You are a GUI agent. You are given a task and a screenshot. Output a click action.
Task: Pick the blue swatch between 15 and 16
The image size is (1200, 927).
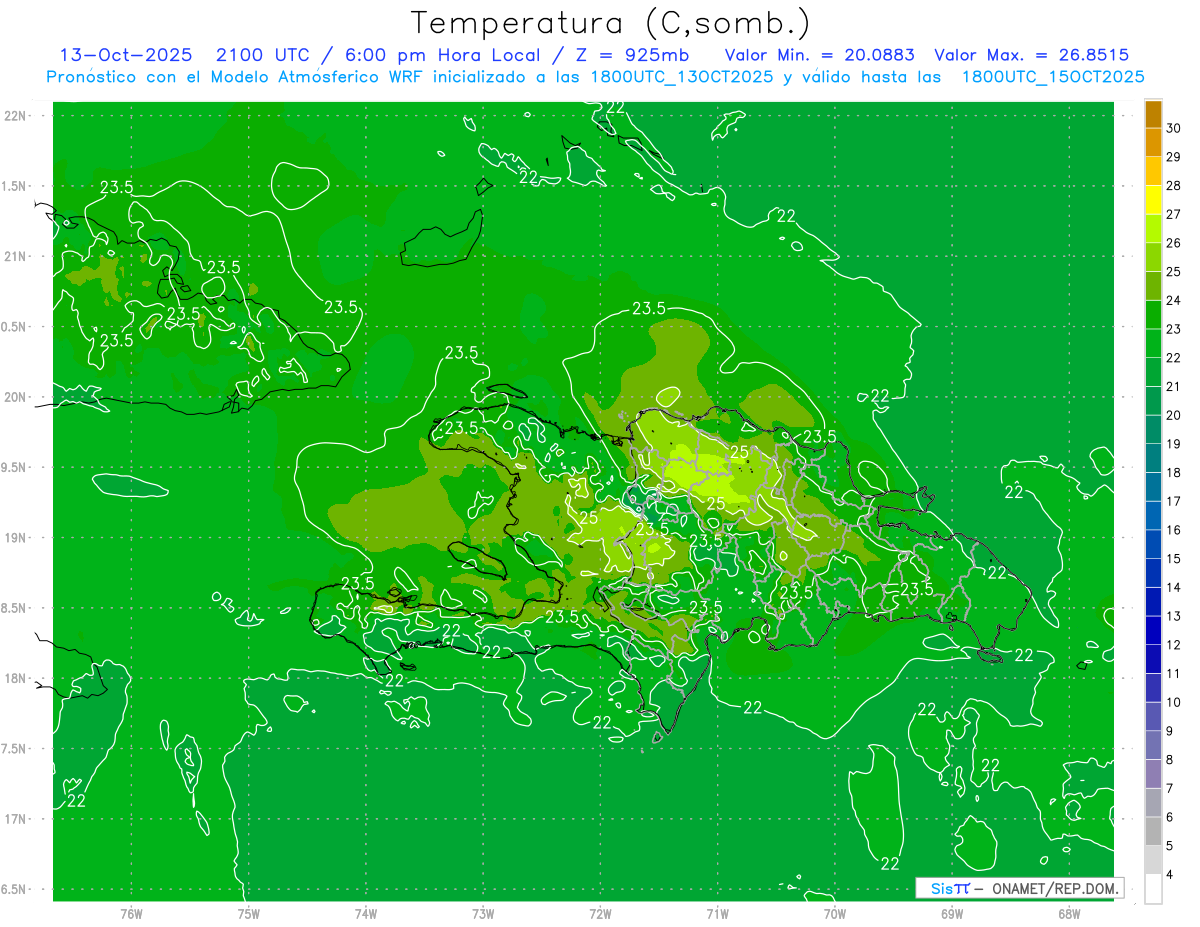click(1153, 544)
